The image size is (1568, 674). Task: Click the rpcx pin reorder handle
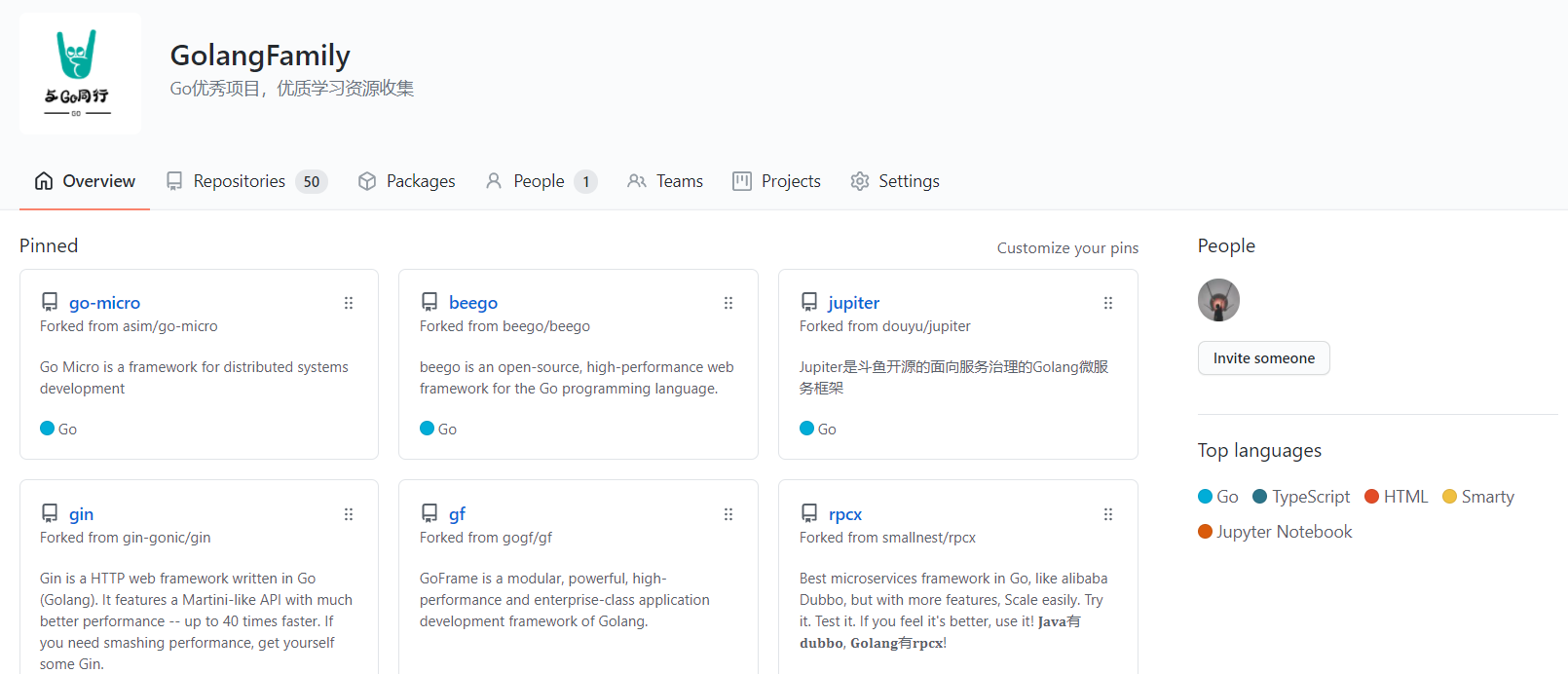click(1108, 514)
